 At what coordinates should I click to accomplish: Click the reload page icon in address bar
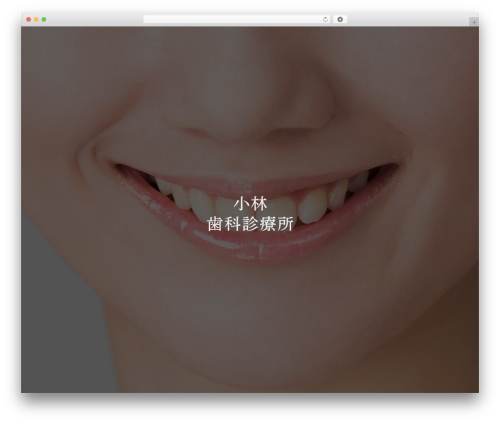click(x=325, y=20)
